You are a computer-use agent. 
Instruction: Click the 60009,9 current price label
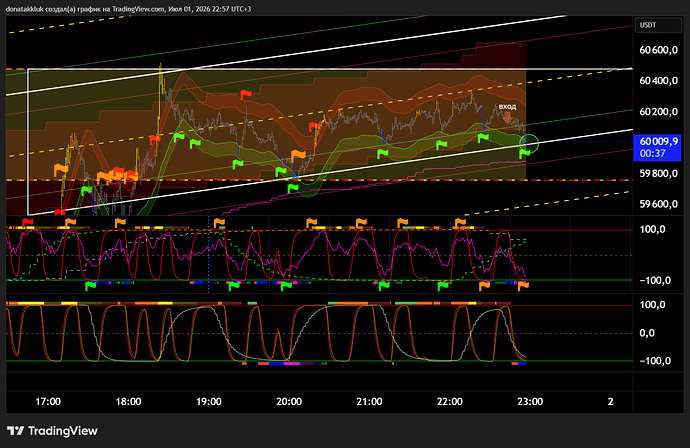coord(658,141)
